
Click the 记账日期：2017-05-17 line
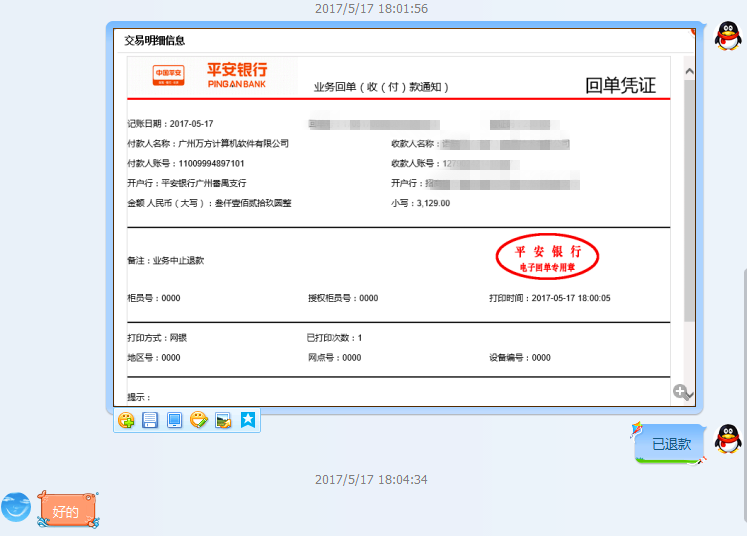point(170,124)
